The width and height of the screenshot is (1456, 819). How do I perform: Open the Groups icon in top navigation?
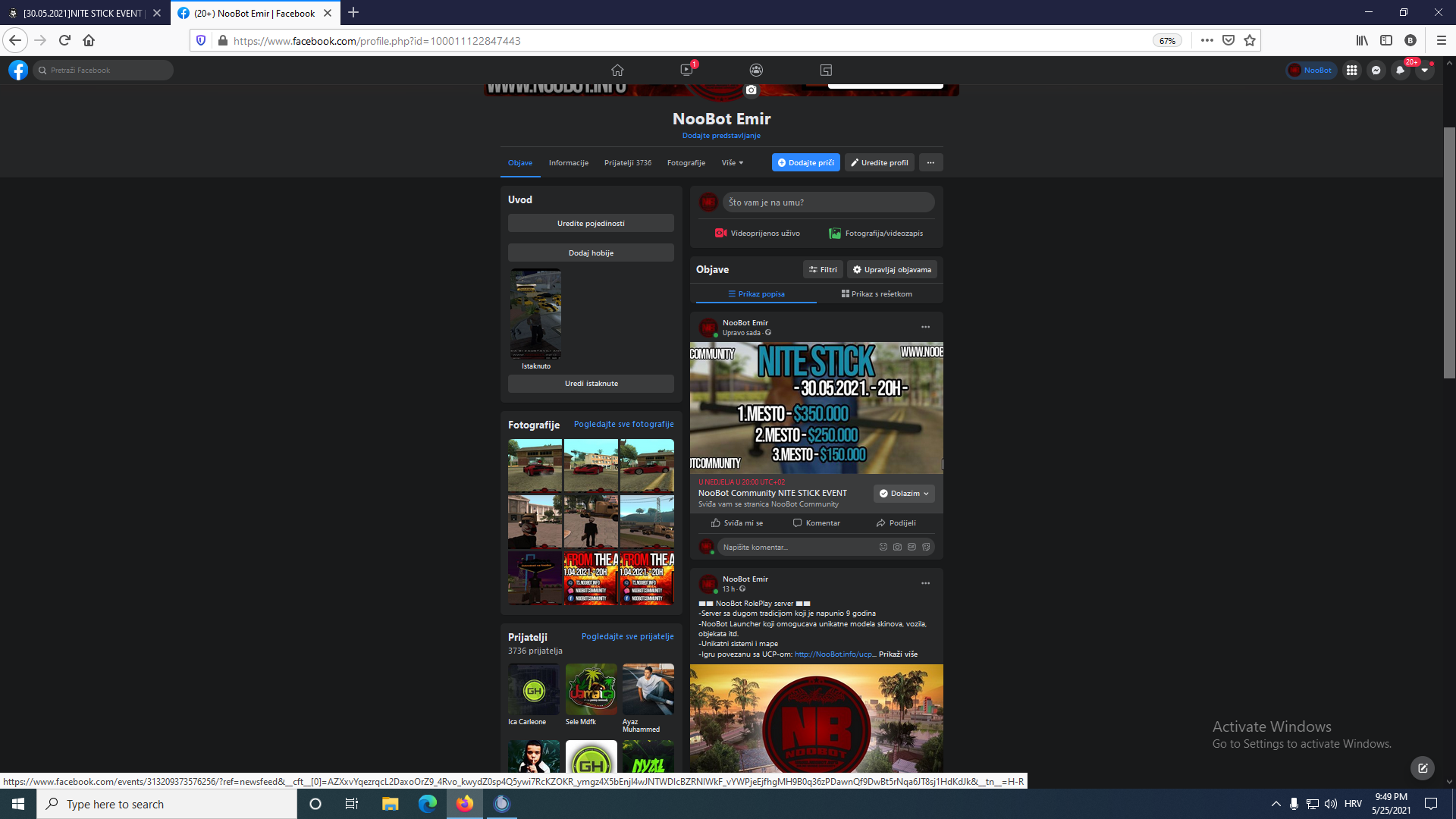pos(756,70)
